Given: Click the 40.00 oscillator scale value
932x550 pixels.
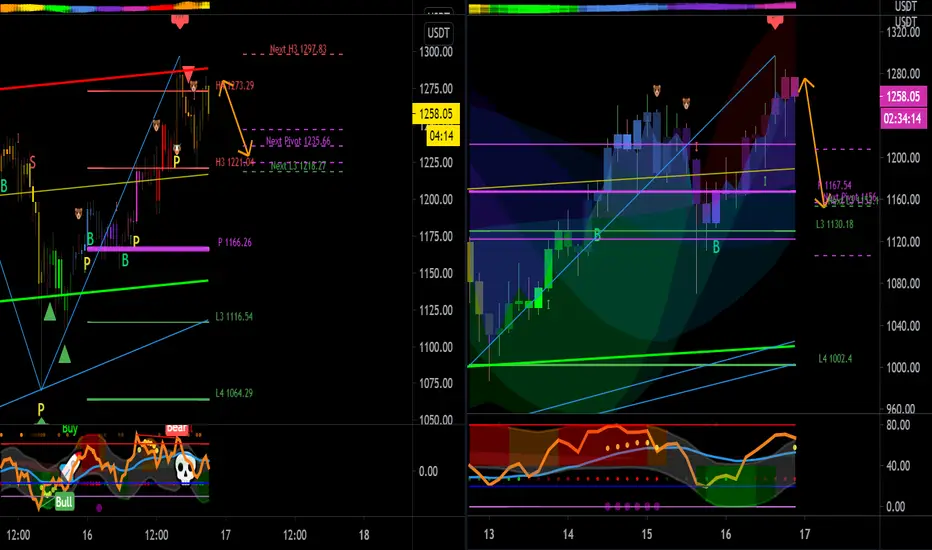Looking at the screenshot, I should point(898,466).
